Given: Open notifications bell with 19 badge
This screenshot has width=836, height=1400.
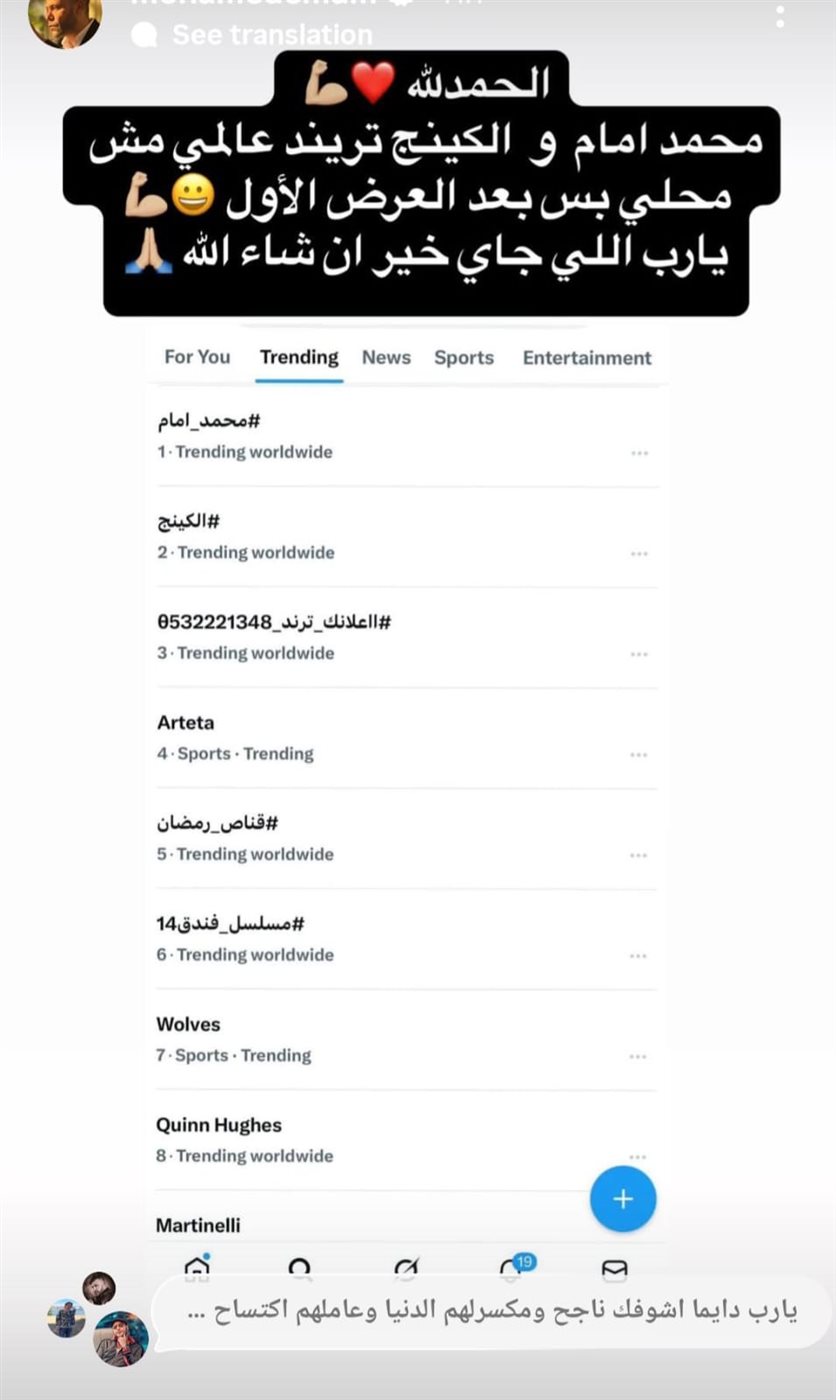Looking at the screenshot, I should tap(512, 1268).
